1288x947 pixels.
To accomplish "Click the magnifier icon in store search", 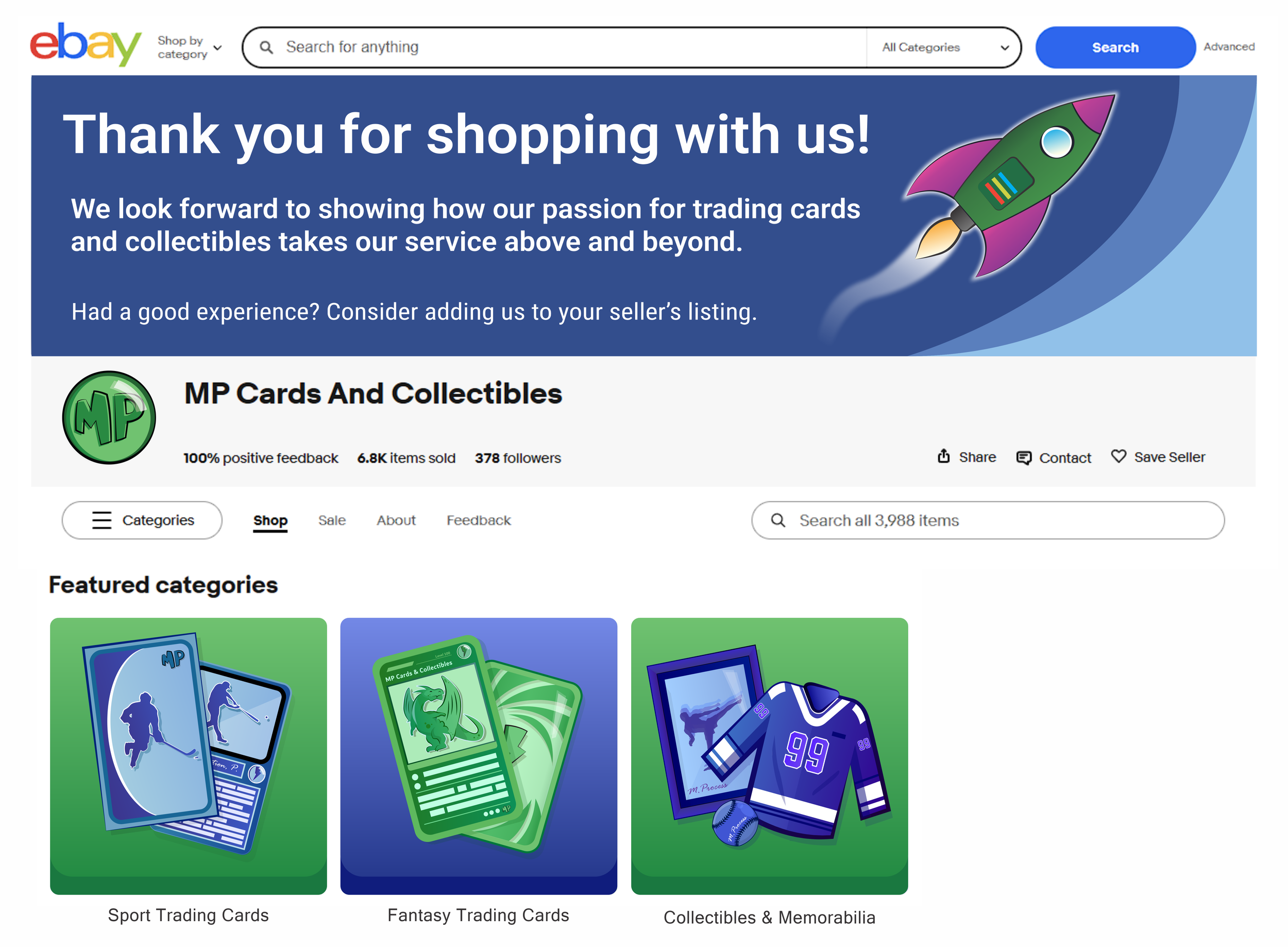I will (778, 520).
